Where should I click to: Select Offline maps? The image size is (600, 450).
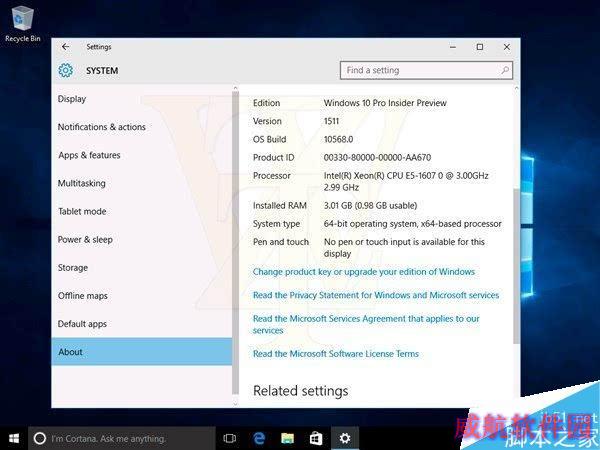(x=142, y=296)
